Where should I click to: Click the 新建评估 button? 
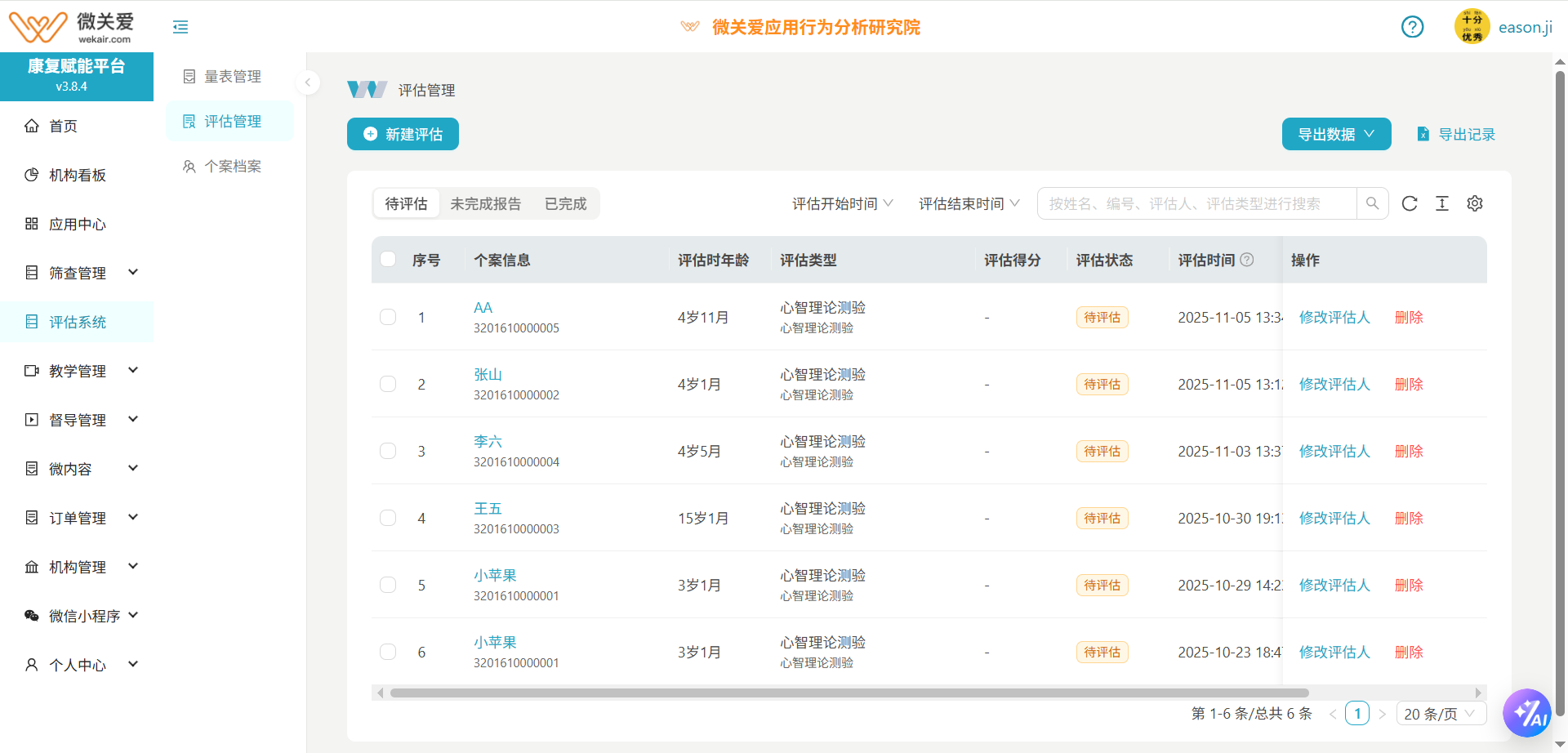[403, 134]
